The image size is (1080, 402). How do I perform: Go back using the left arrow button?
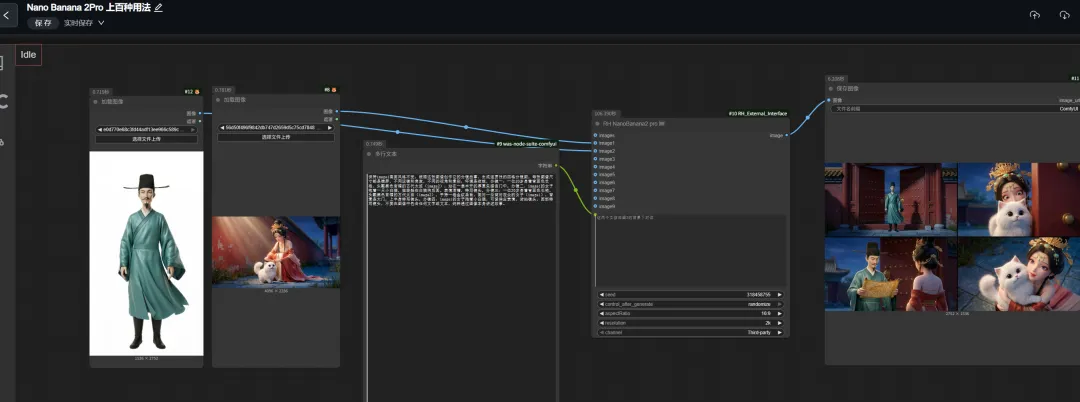(7, 15)
